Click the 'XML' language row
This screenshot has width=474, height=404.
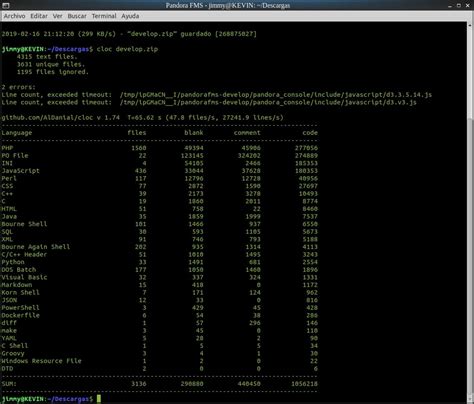click(x=159, y=239)
